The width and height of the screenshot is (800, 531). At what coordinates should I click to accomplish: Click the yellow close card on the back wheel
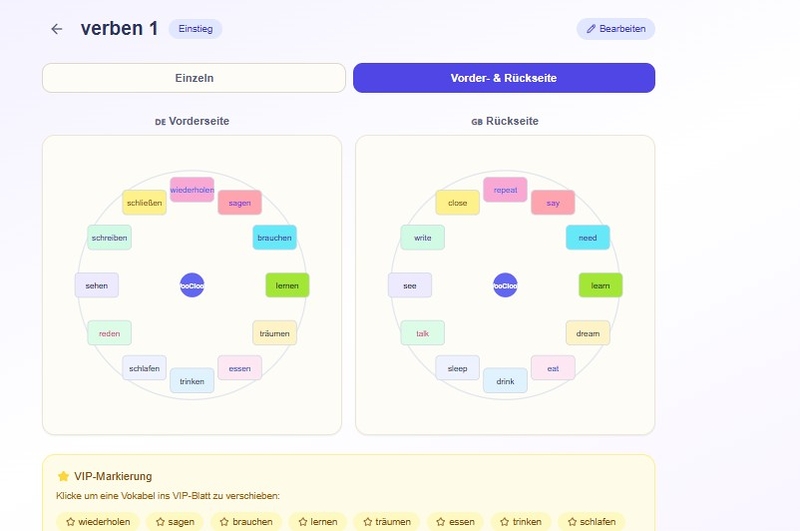457,203
